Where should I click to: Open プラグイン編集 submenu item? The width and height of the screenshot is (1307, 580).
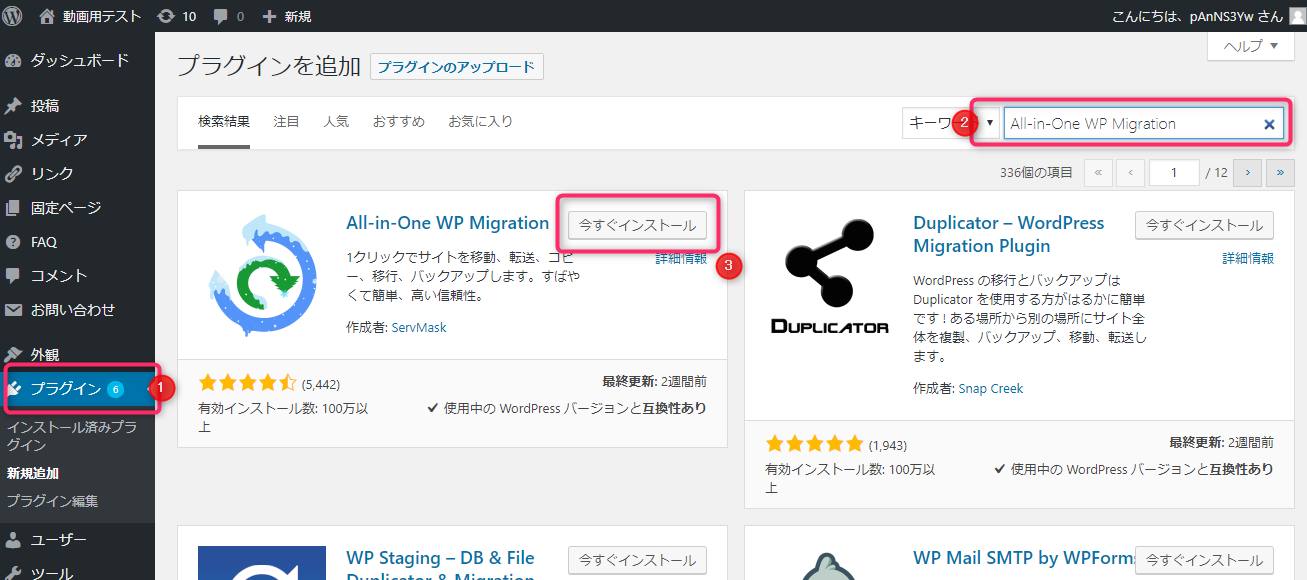[52, 501]
